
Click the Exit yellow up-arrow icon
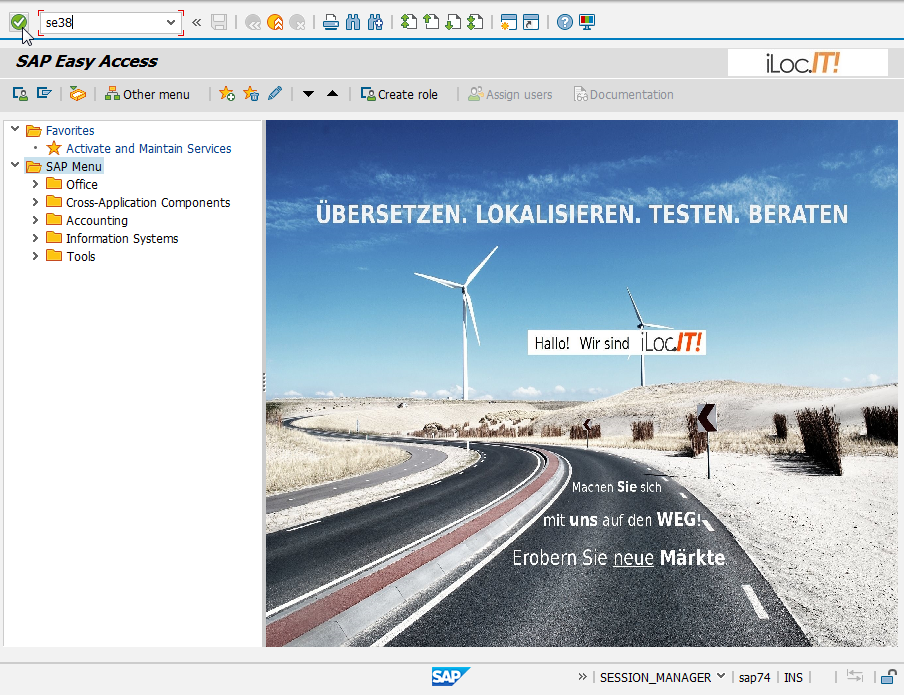click(x=275, y=22)
